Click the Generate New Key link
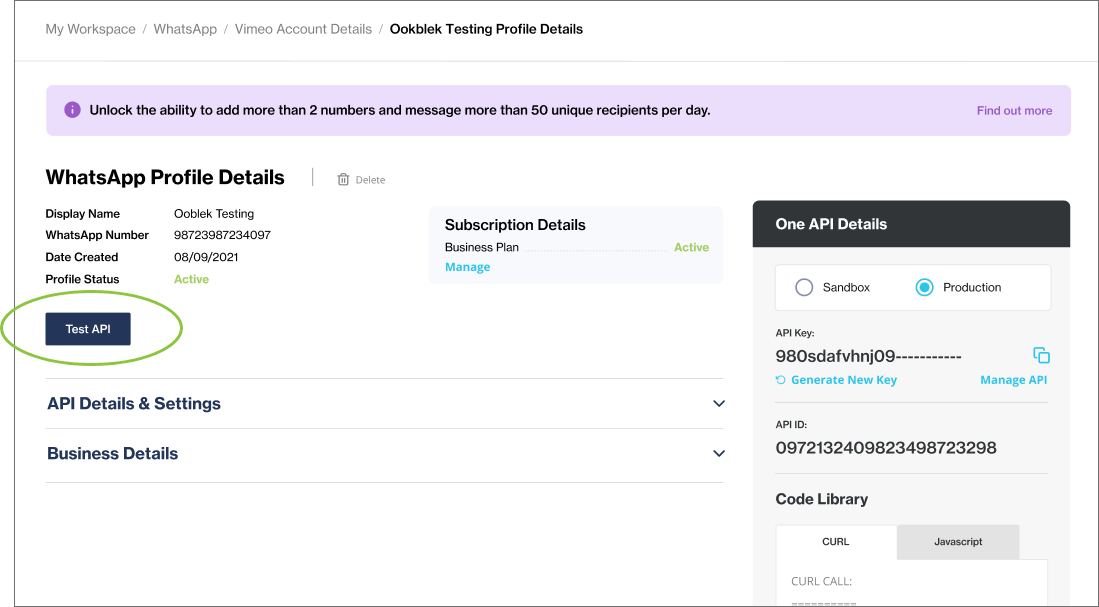This screenshot has height=607, width=1099. [844, 380]
